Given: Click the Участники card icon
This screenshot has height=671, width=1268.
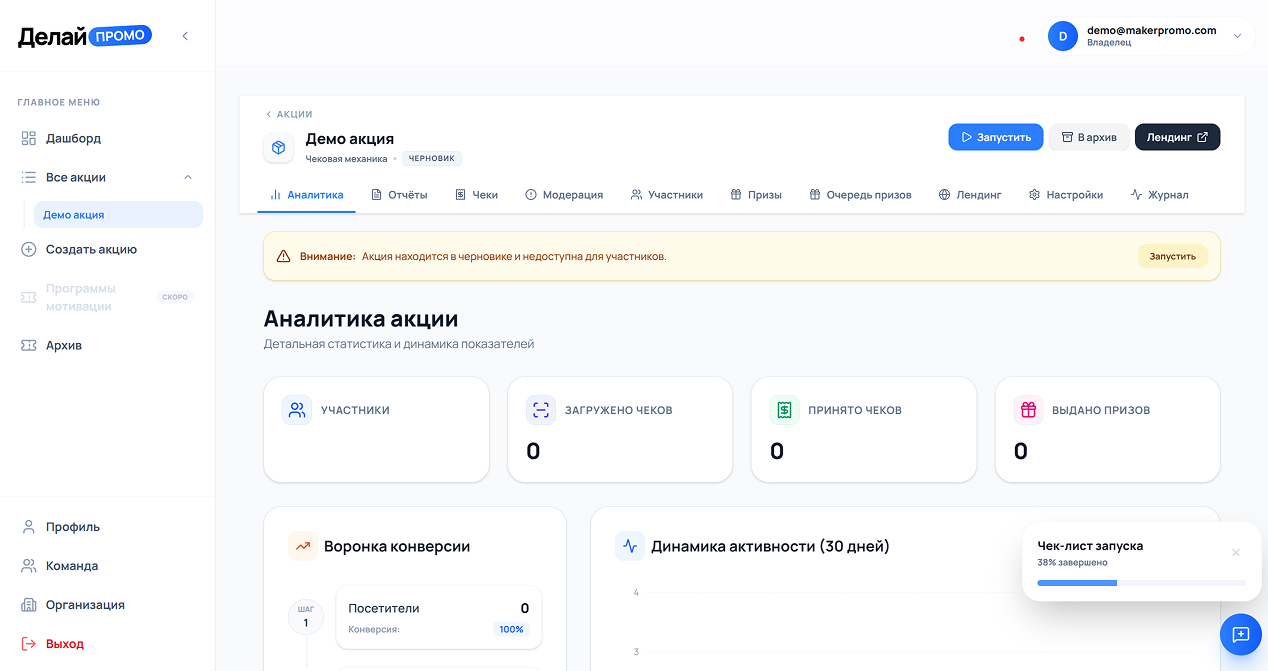Looking at the screenshot, I should click(297, 410).
